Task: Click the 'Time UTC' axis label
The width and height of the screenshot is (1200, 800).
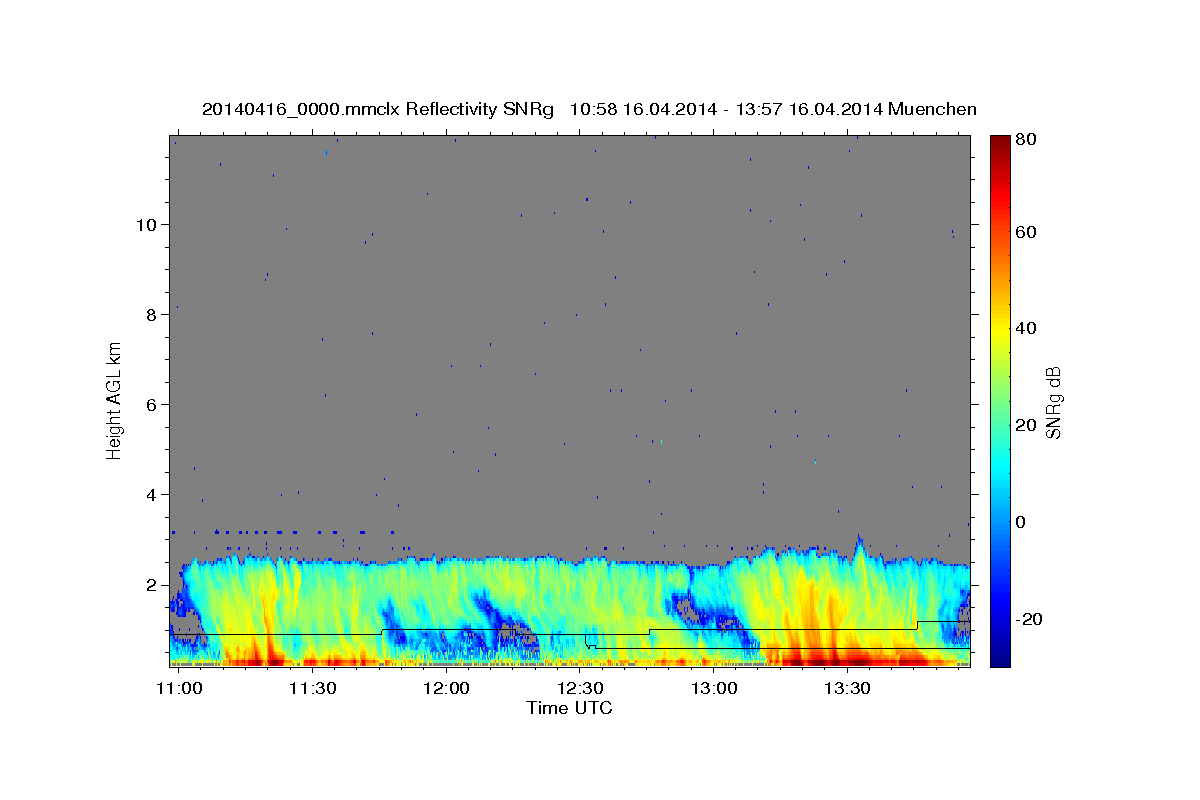Action: (569, 708)
